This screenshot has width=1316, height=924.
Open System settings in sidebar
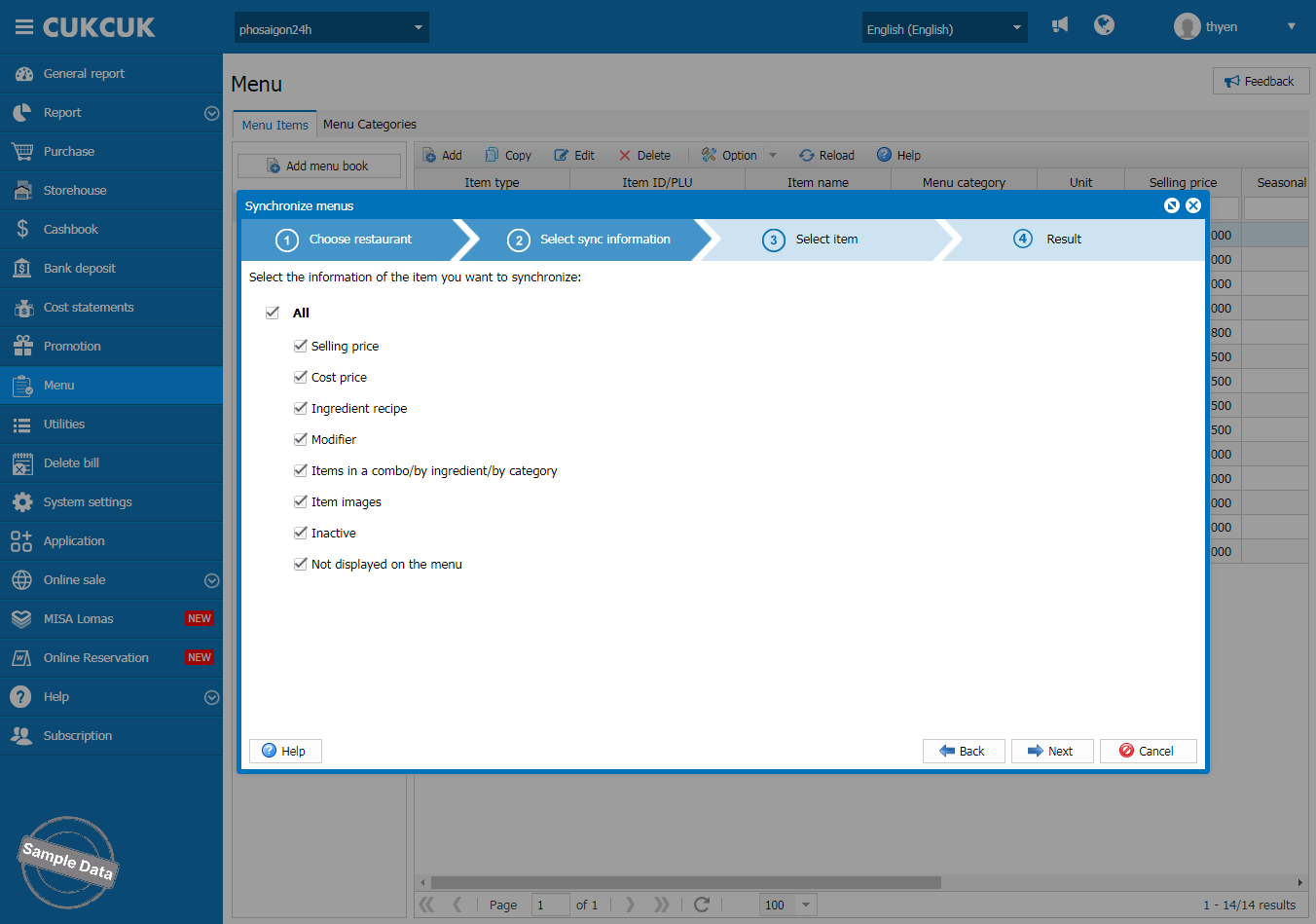point(88,502)
